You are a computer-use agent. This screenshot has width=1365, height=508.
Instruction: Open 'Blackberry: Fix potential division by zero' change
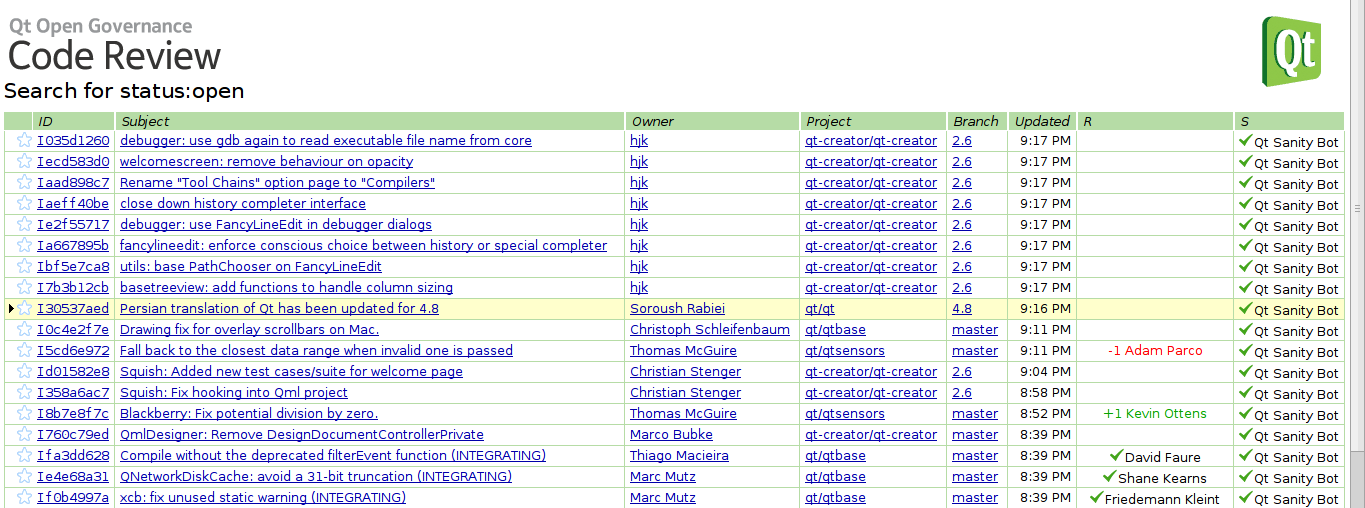point(248,414)
